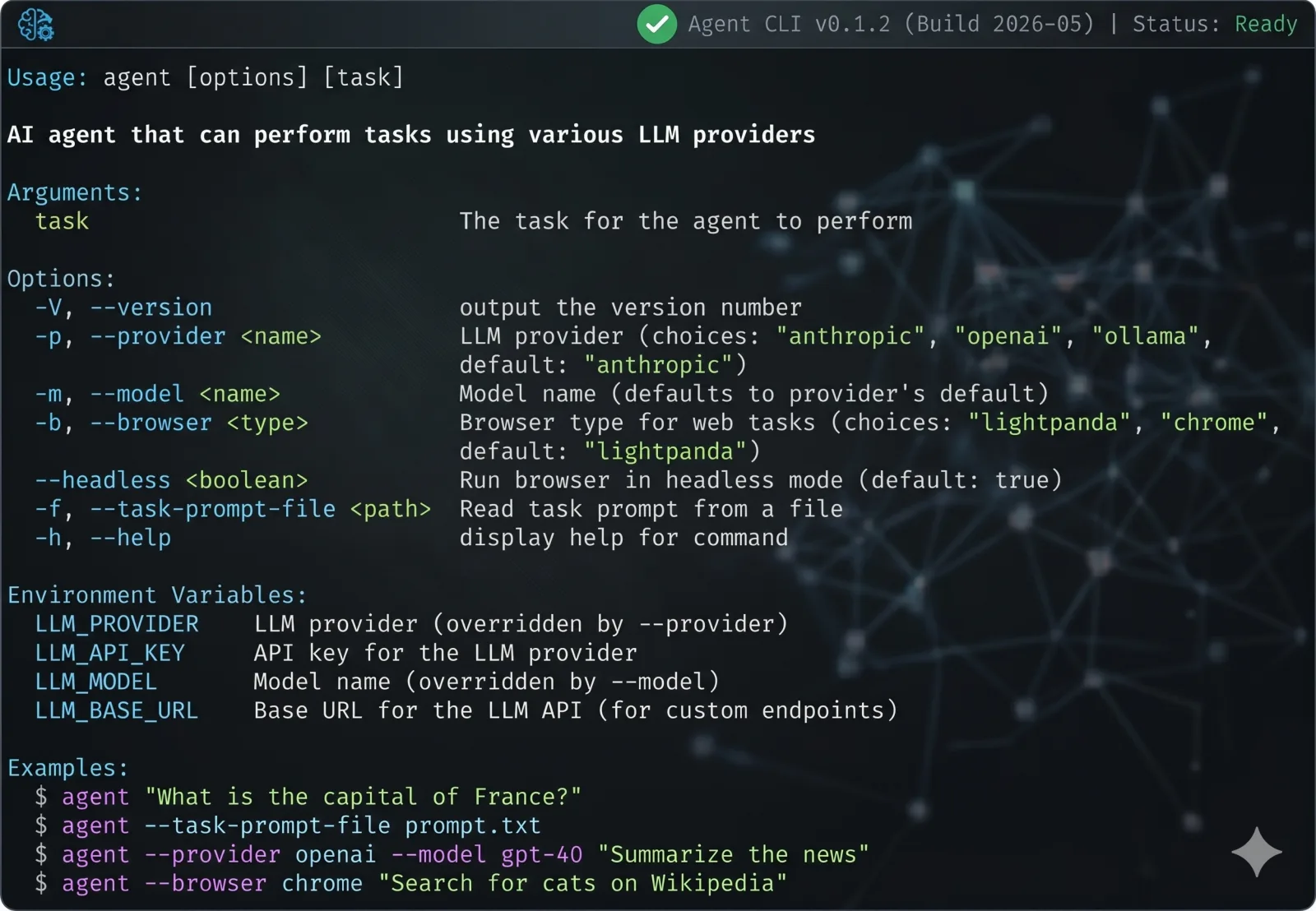
Task: Select the --version option
Action: [x=123, y=308]
